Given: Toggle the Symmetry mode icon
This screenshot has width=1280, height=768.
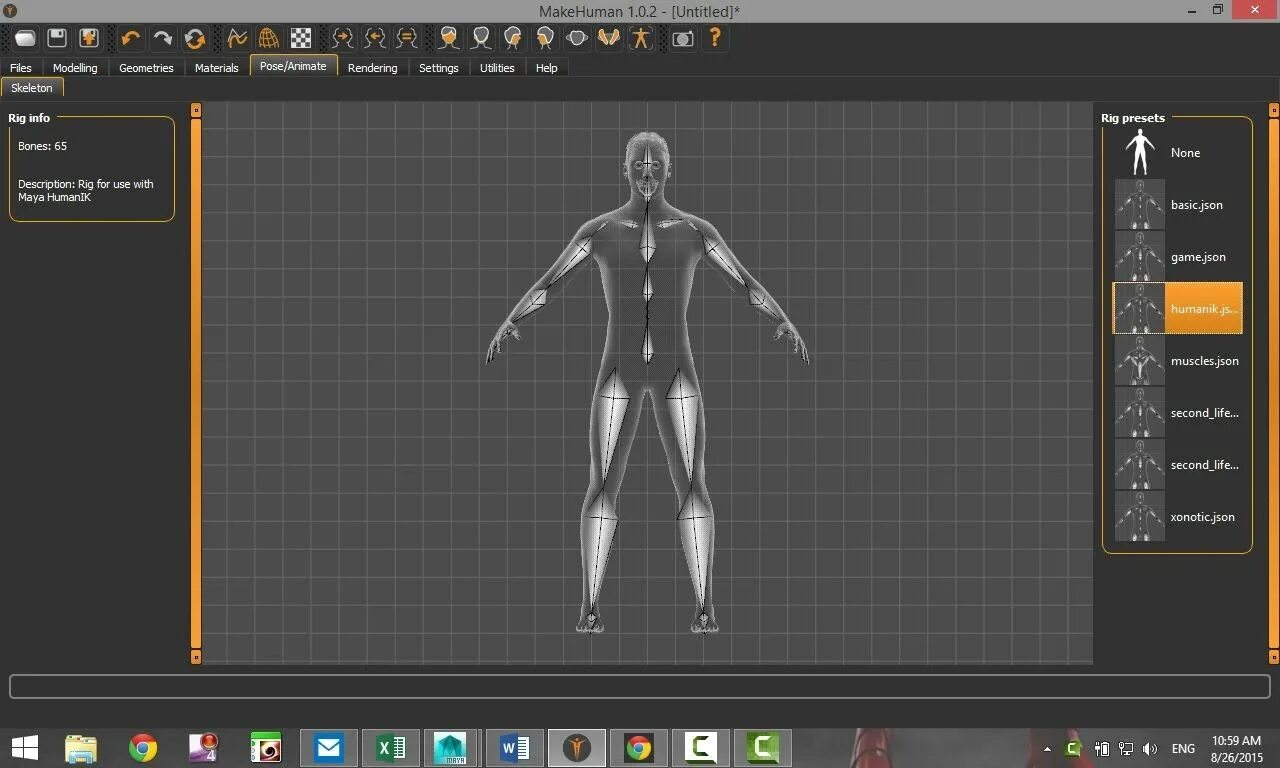Looking at the screenshot, I should (x=406, y=38).
